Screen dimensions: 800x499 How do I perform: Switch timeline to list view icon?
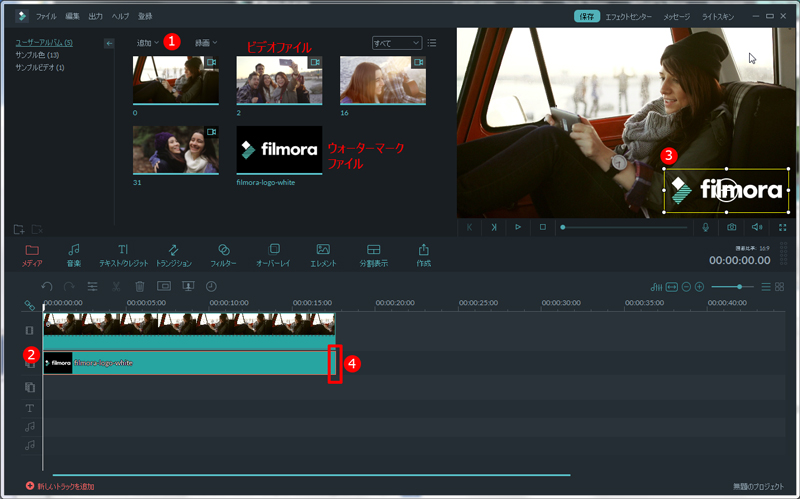point(766,287)
